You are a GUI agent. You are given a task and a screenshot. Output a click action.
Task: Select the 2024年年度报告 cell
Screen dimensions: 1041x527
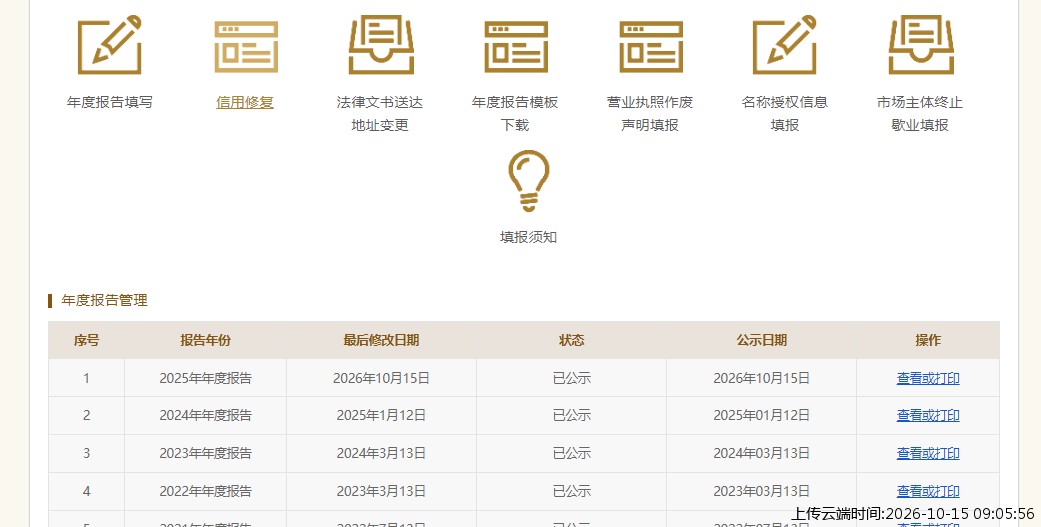pyautogui.click(x=205, y=415)
